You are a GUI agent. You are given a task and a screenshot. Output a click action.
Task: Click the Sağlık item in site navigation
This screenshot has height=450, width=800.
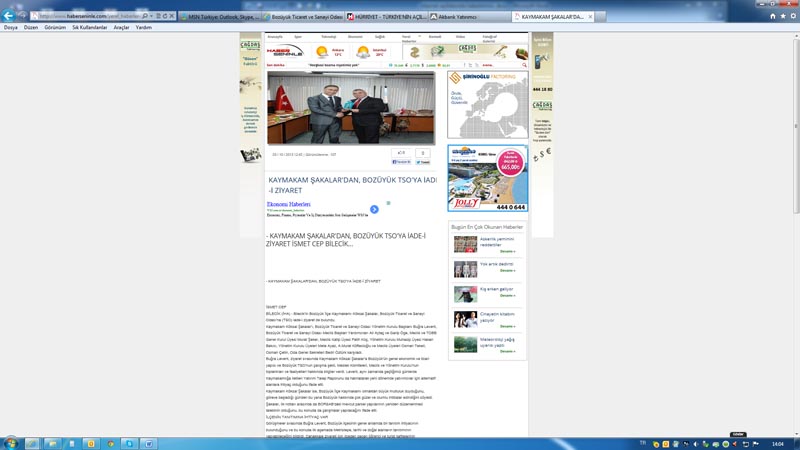(380, 37)
